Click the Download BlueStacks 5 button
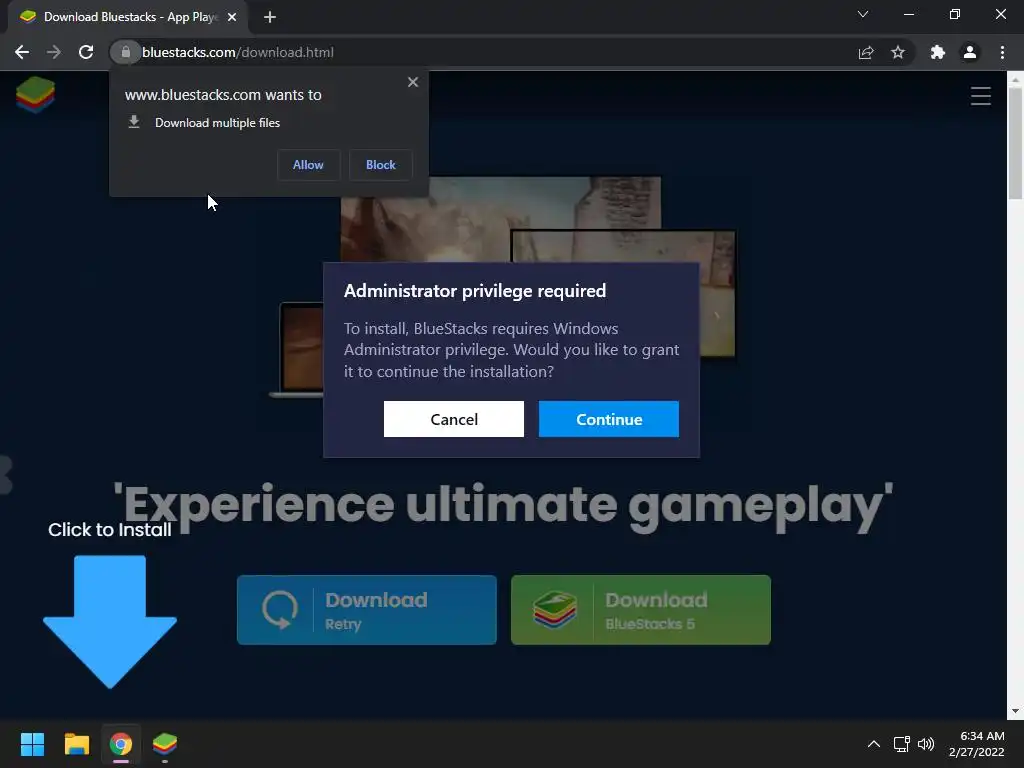Viewport: 1024px width, 768px height. pos(641,610)
